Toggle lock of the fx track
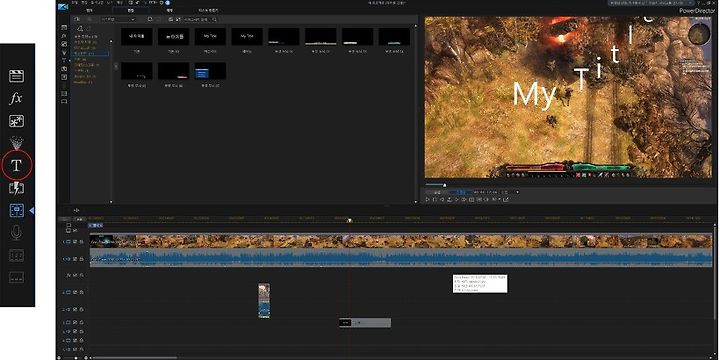The image size is (720, 360). [x=81, y=275]
